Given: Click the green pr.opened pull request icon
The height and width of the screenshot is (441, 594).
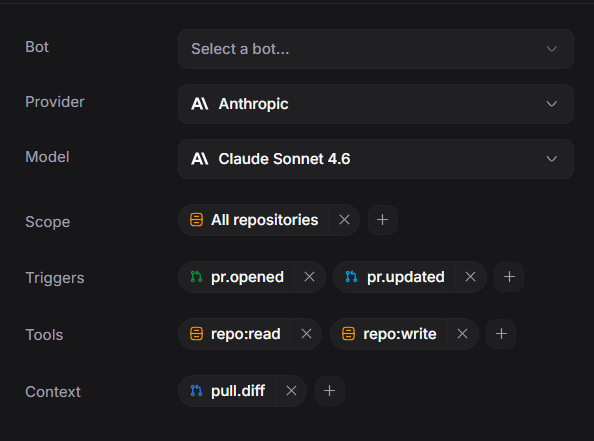Looking at the screenshot, I should click(x=196, y=277).
